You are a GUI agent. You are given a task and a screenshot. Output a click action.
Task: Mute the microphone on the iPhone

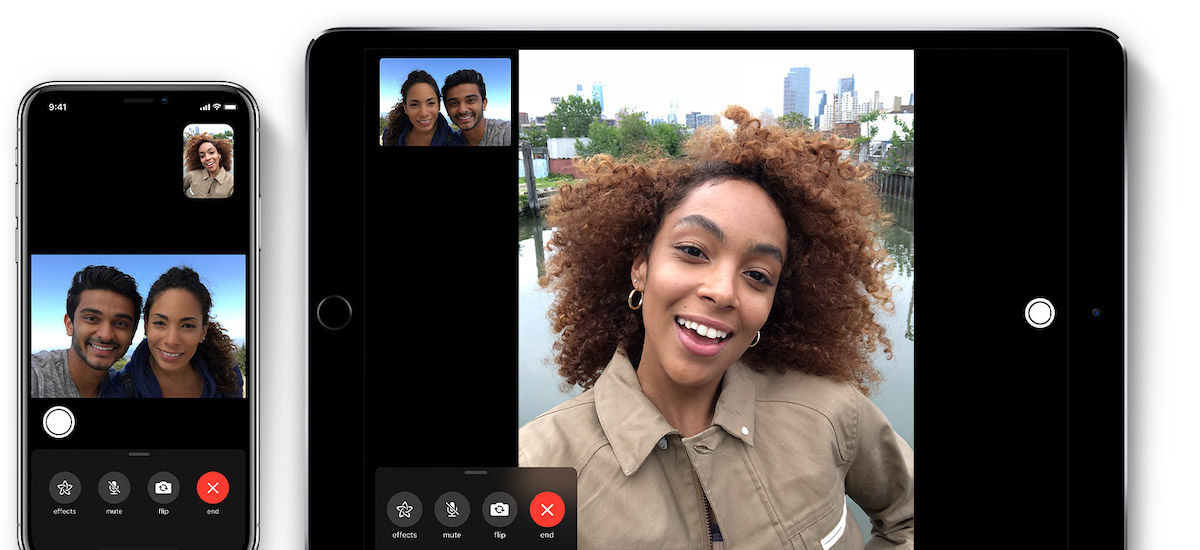(114, 488)
